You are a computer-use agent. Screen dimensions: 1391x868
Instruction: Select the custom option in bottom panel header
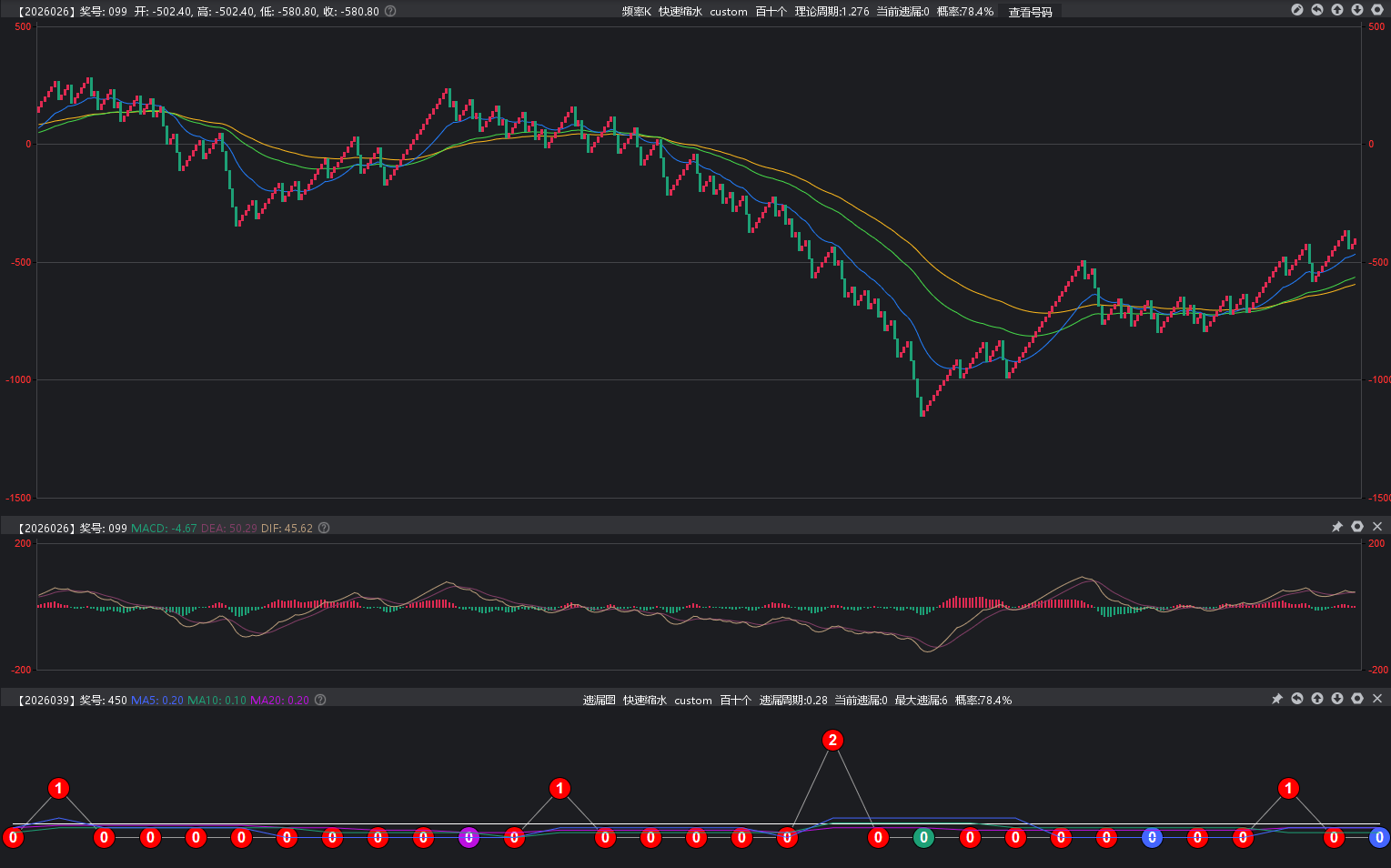click(693, 701)
